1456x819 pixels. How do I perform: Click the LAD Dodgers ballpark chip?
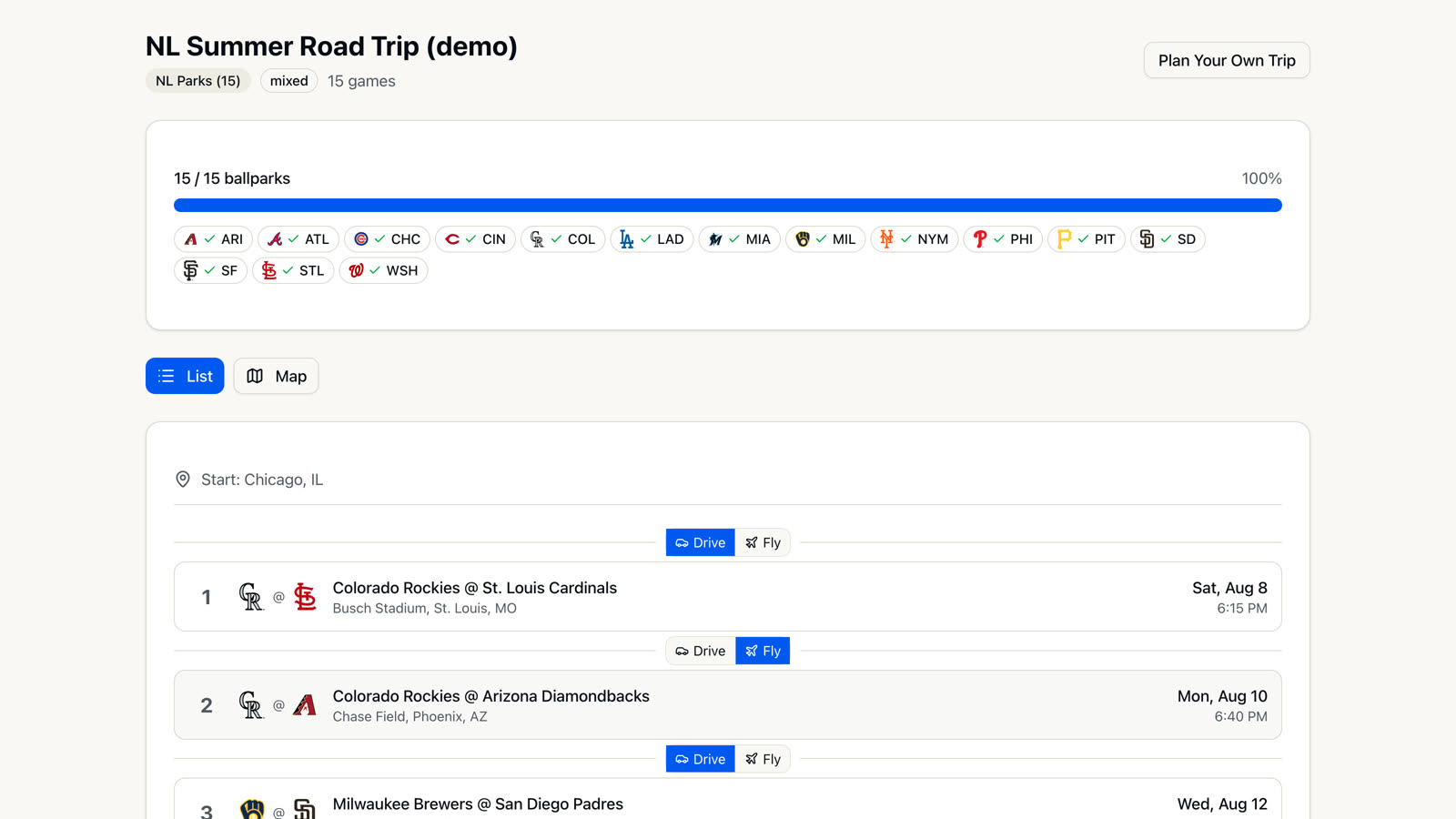652,239
